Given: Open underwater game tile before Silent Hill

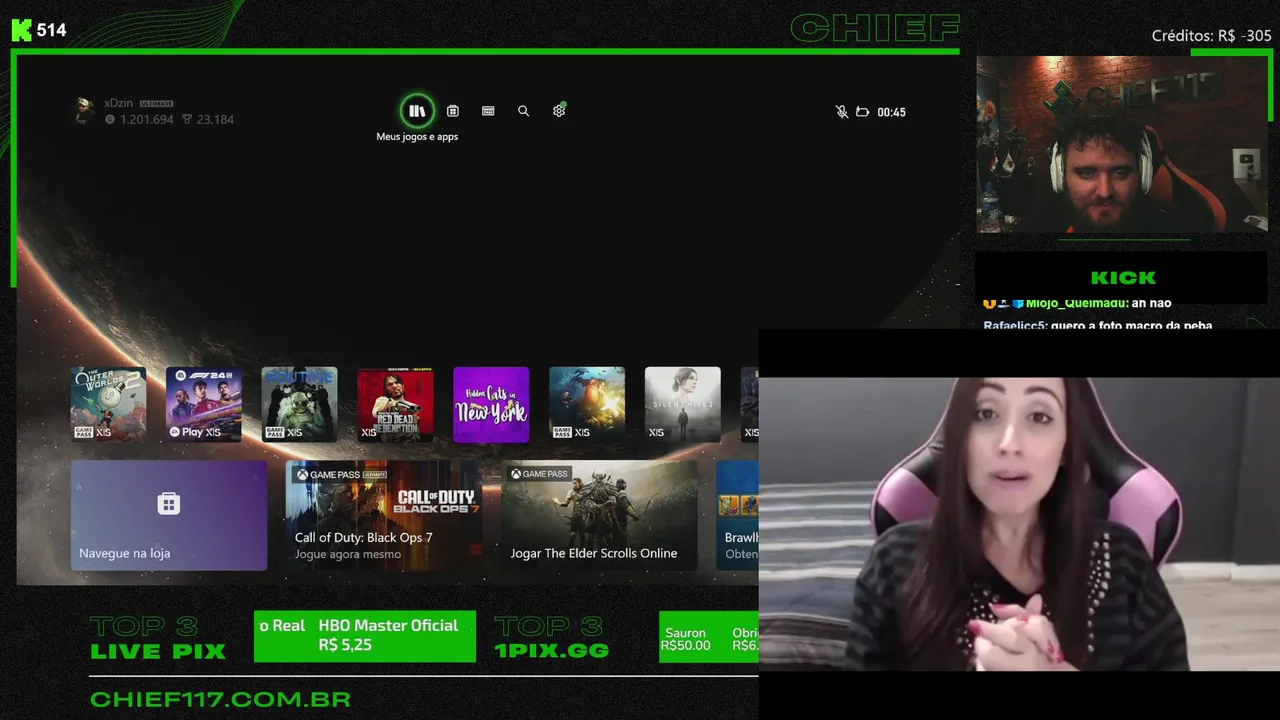Looking at the screenshot, I should 587,404.
